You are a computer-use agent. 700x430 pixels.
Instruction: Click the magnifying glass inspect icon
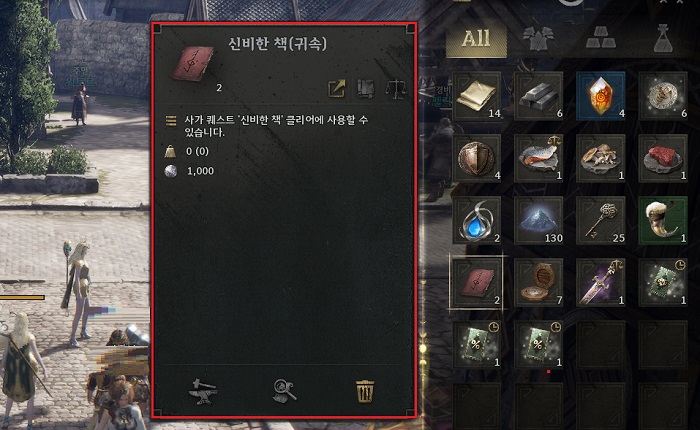[x=284, y=391]
